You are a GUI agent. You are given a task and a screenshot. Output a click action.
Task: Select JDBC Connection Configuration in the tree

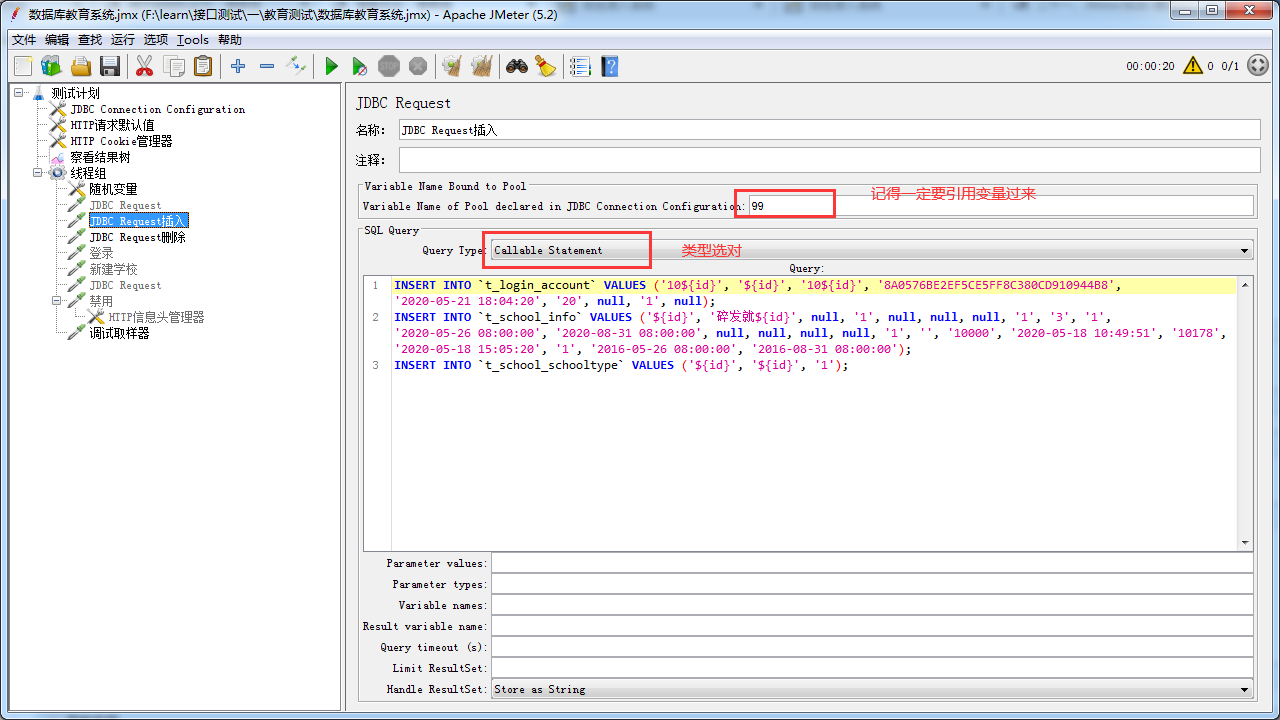pos(157,109)
